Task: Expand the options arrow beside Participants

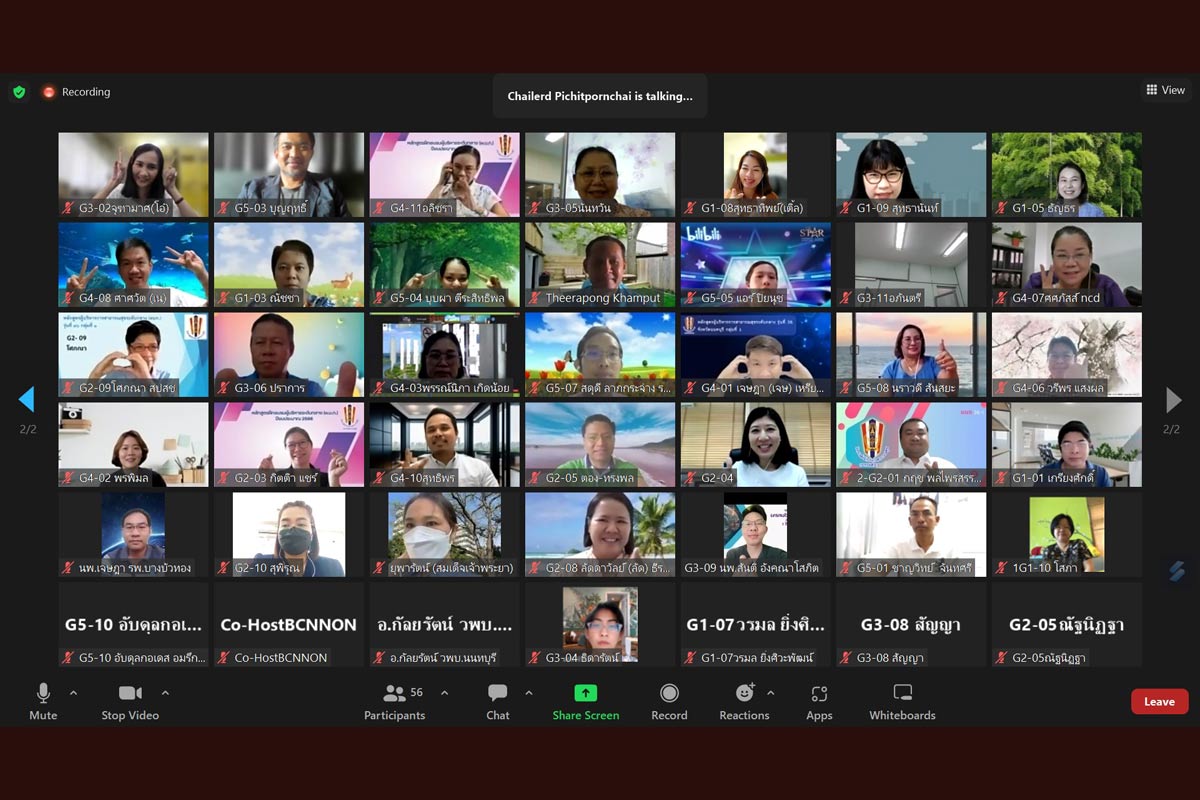Action: pyautogui.click(x=444, y=693)
